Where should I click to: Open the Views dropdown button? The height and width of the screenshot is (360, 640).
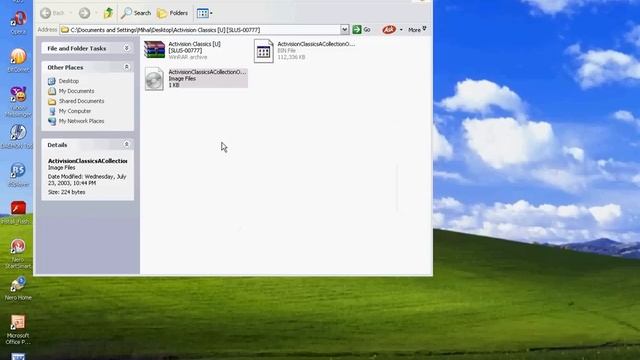(204, 13)
